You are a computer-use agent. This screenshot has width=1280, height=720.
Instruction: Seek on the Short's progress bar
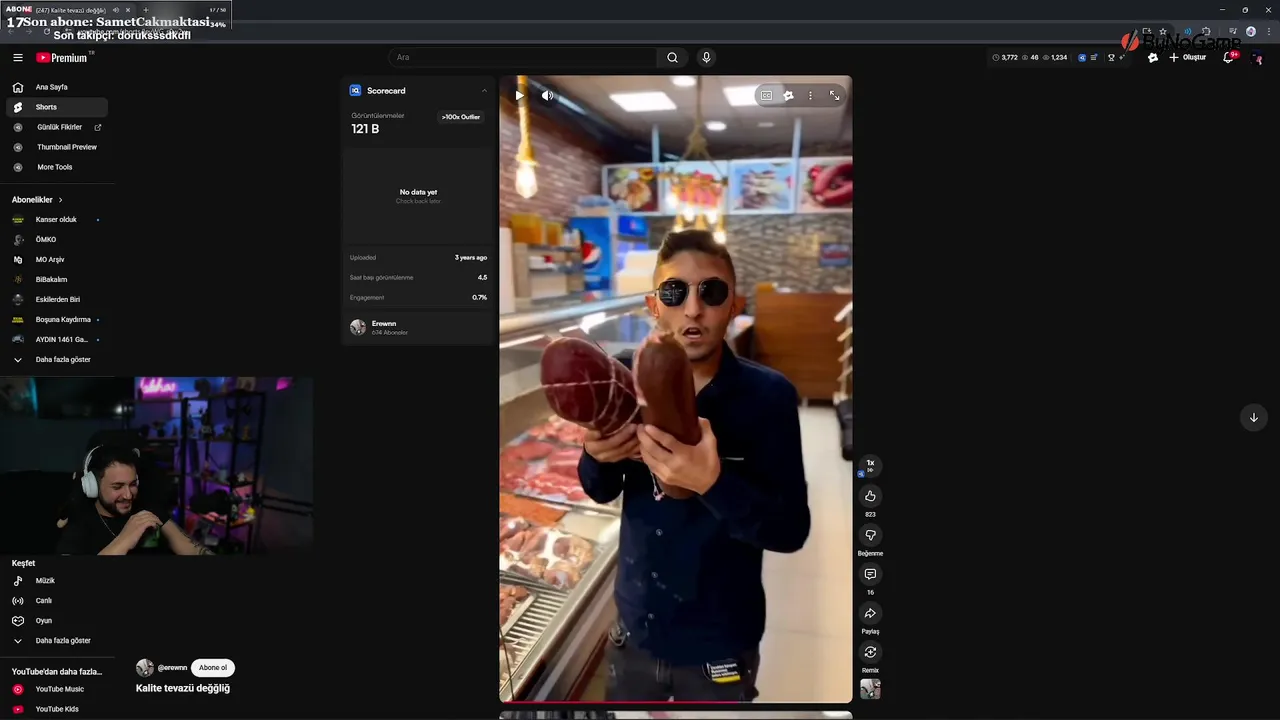coord(676,702)
